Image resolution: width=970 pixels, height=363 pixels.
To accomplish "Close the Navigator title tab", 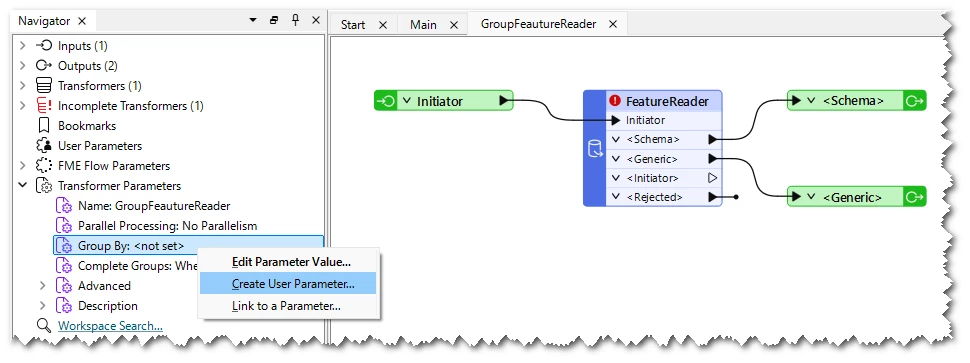I will (x=82, y=21).
